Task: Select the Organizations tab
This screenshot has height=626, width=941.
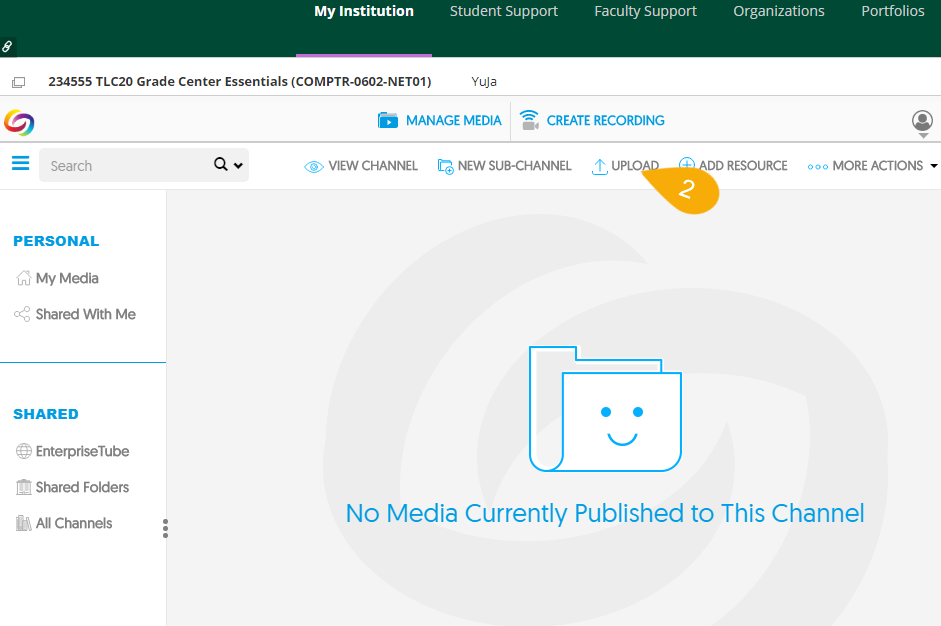Action: click(x=778, y=11)
